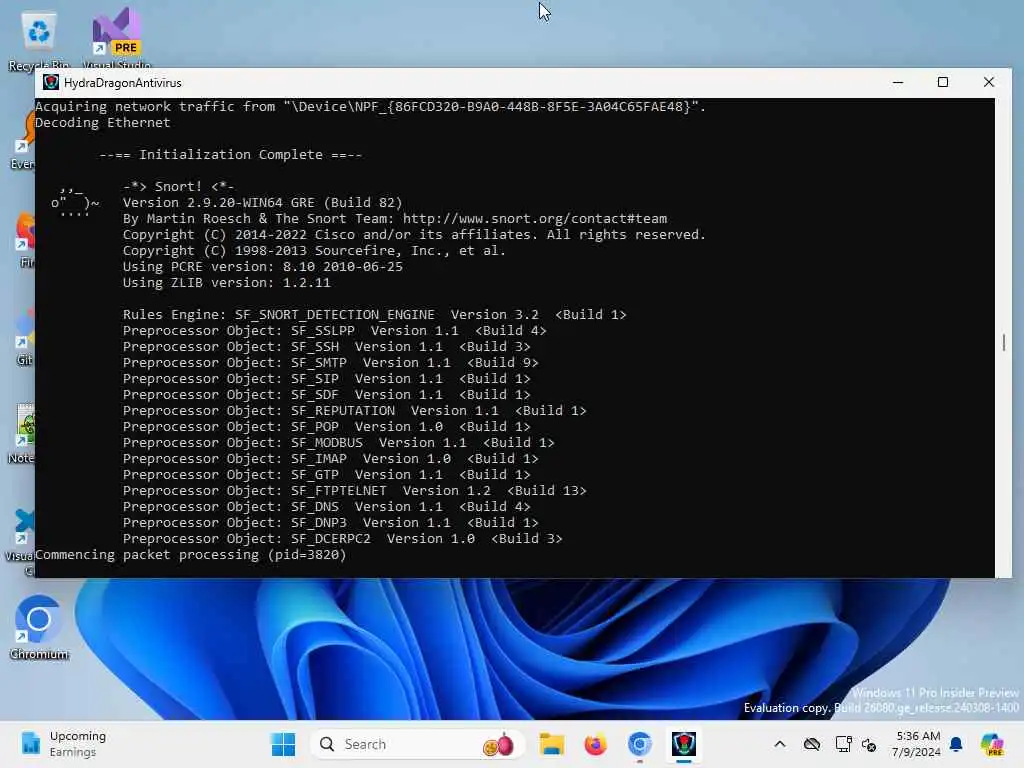Click the 'Decoding Ethernet' line

pos(103,123)
